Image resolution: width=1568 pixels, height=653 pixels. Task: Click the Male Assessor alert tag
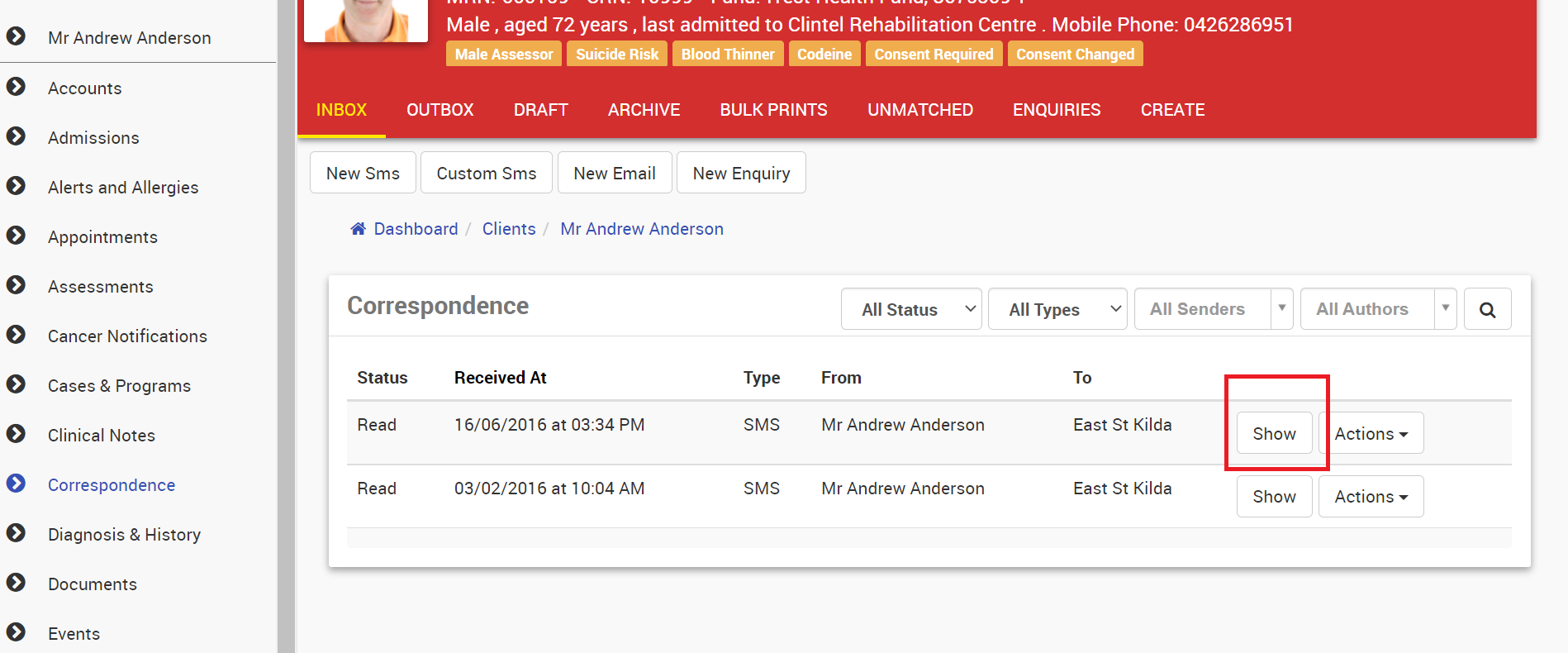coord(504,54)
